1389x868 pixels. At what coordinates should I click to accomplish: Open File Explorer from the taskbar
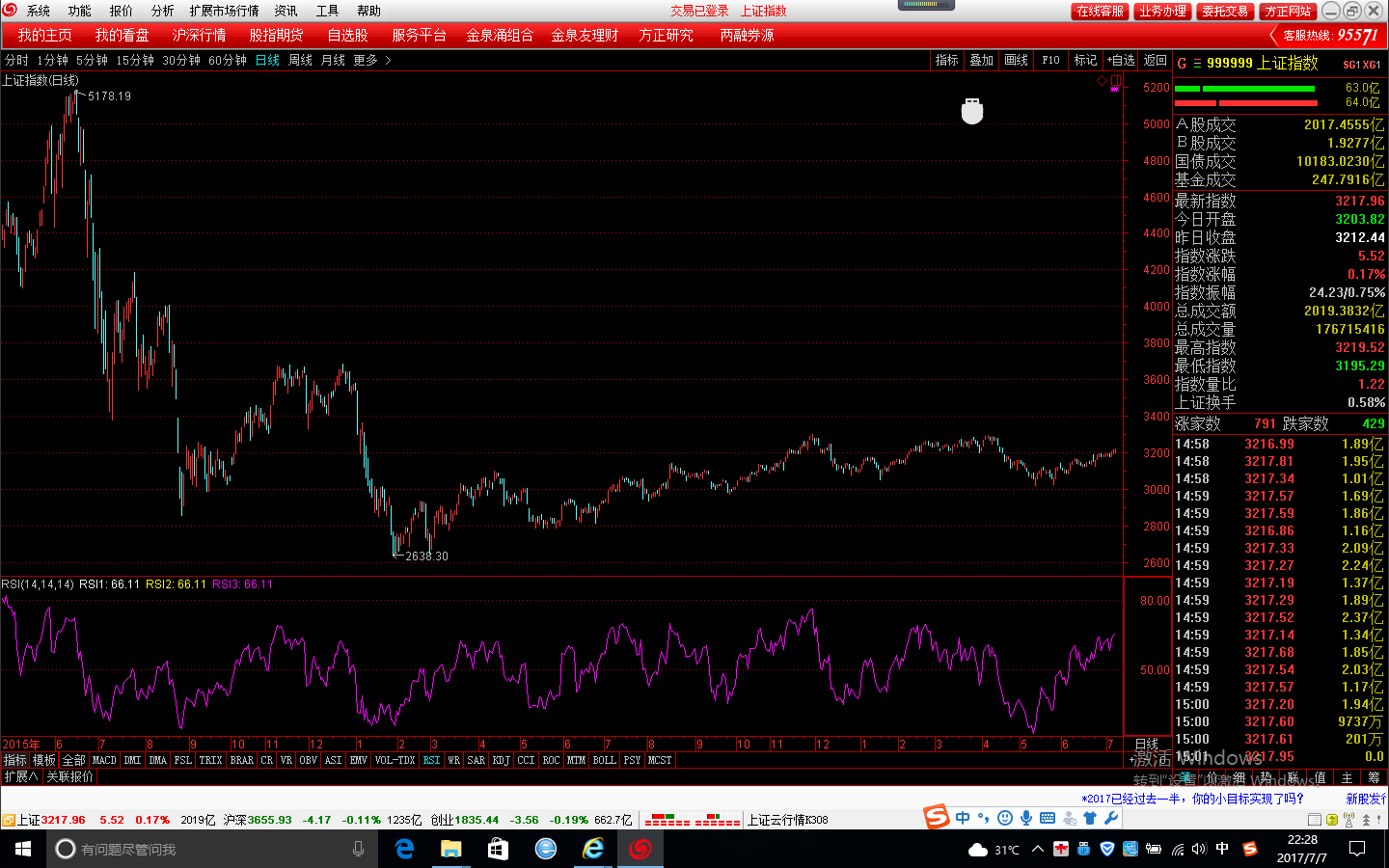[450, 849]
